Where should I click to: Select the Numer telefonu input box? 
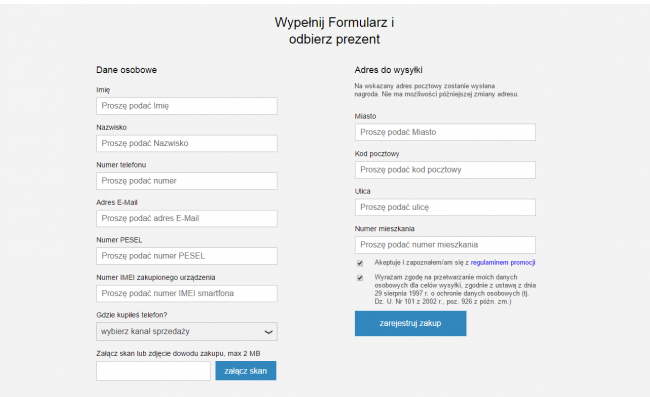[187, 181]
